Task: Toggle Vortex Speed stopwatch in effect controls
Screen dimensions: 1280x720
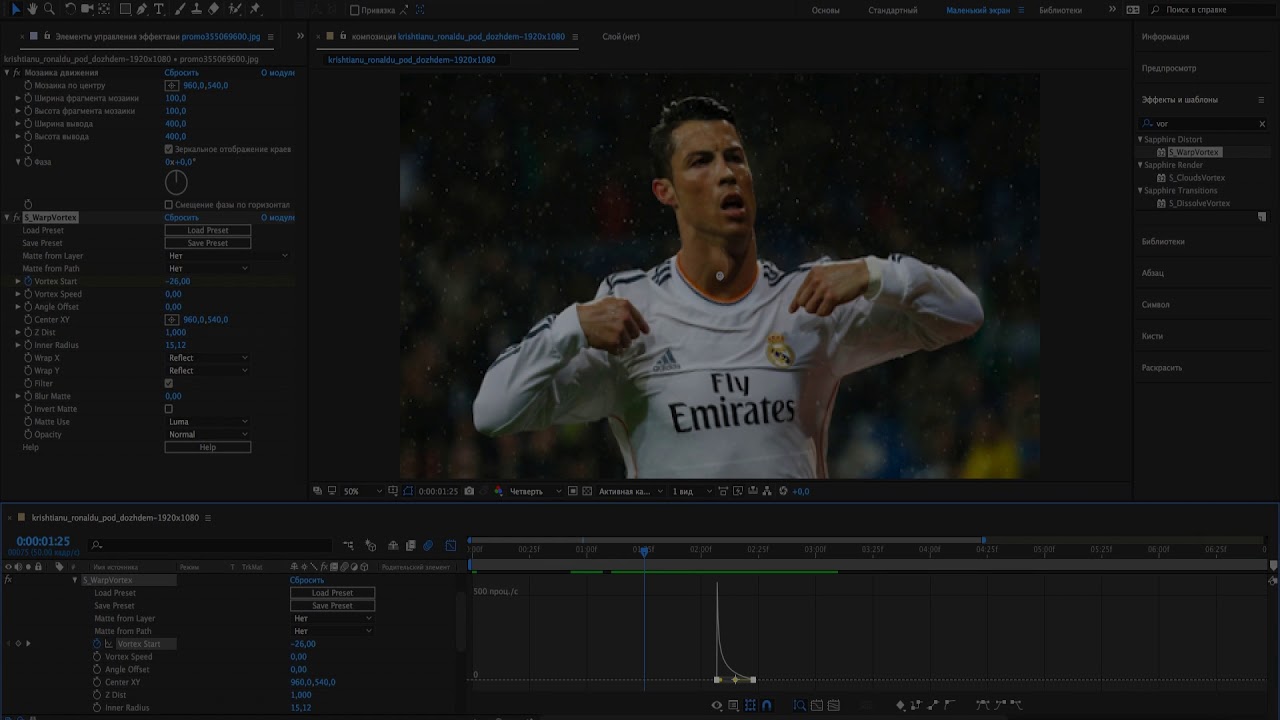Action: [28, 294]
